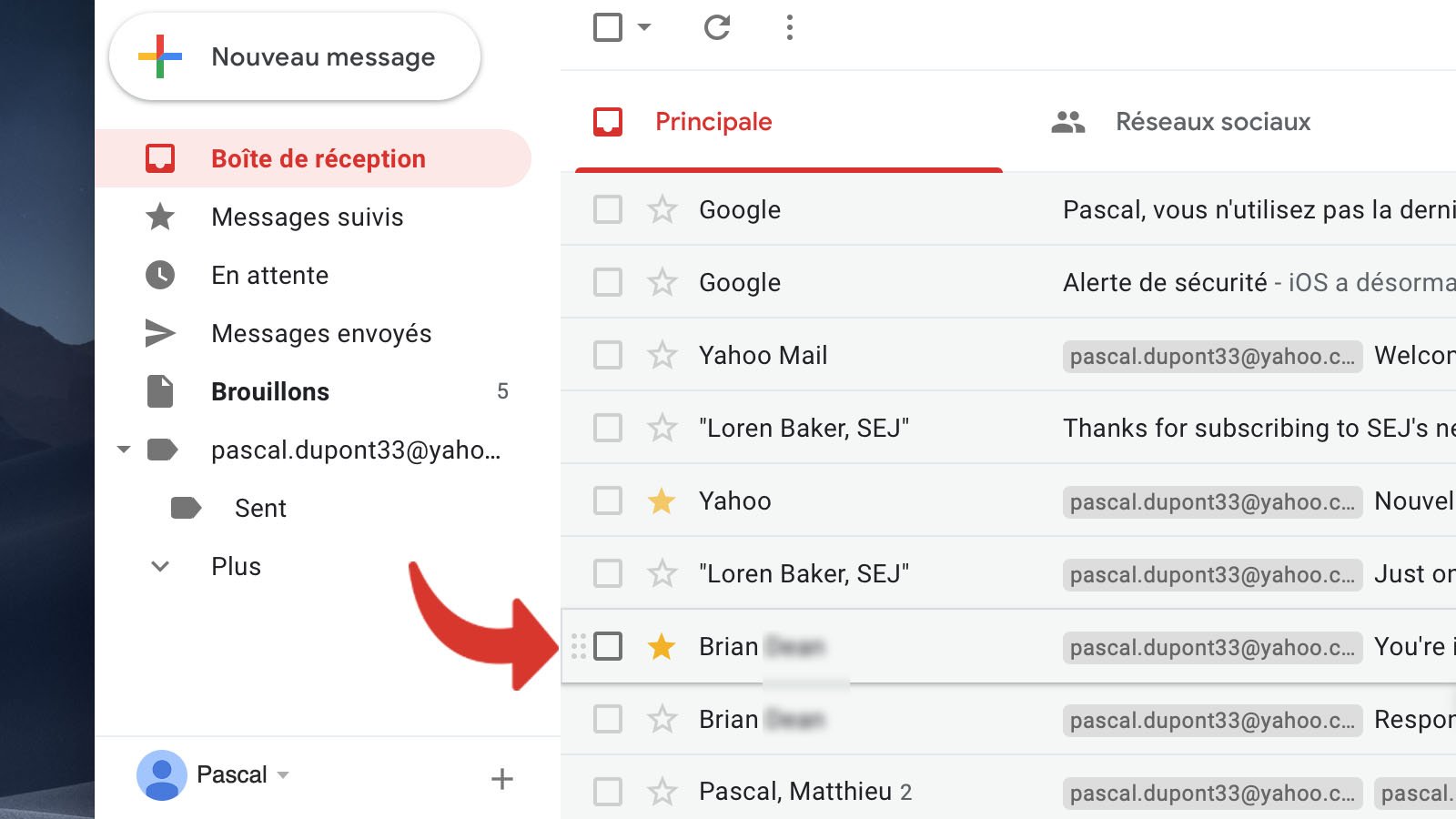Click the Nouveau message button
The image size is (1456, 819).
(295, 56)
